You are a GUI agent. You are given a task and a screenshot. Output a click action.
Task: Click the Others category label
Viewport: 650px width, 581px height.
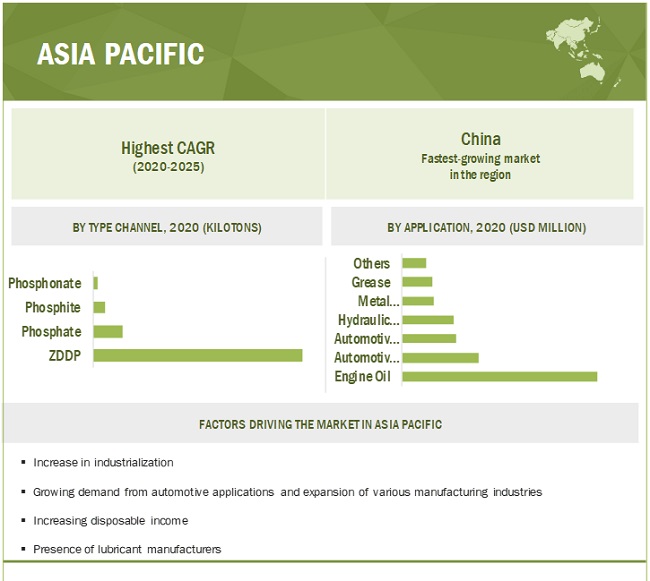tap(371, 263)
